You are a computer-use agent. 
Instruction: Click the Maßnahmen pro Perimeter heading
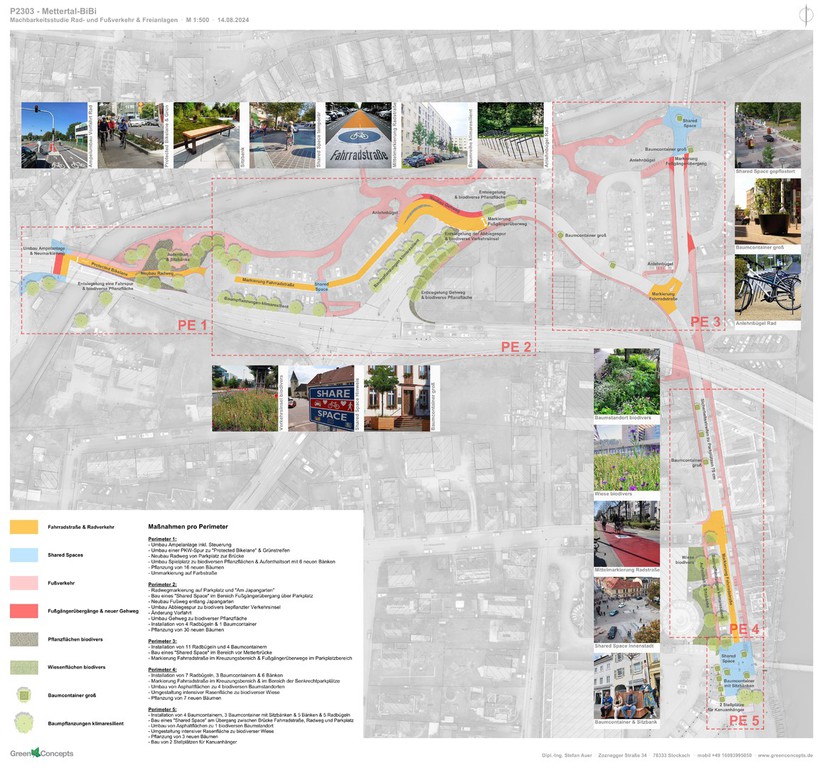[x=188, y=526]
